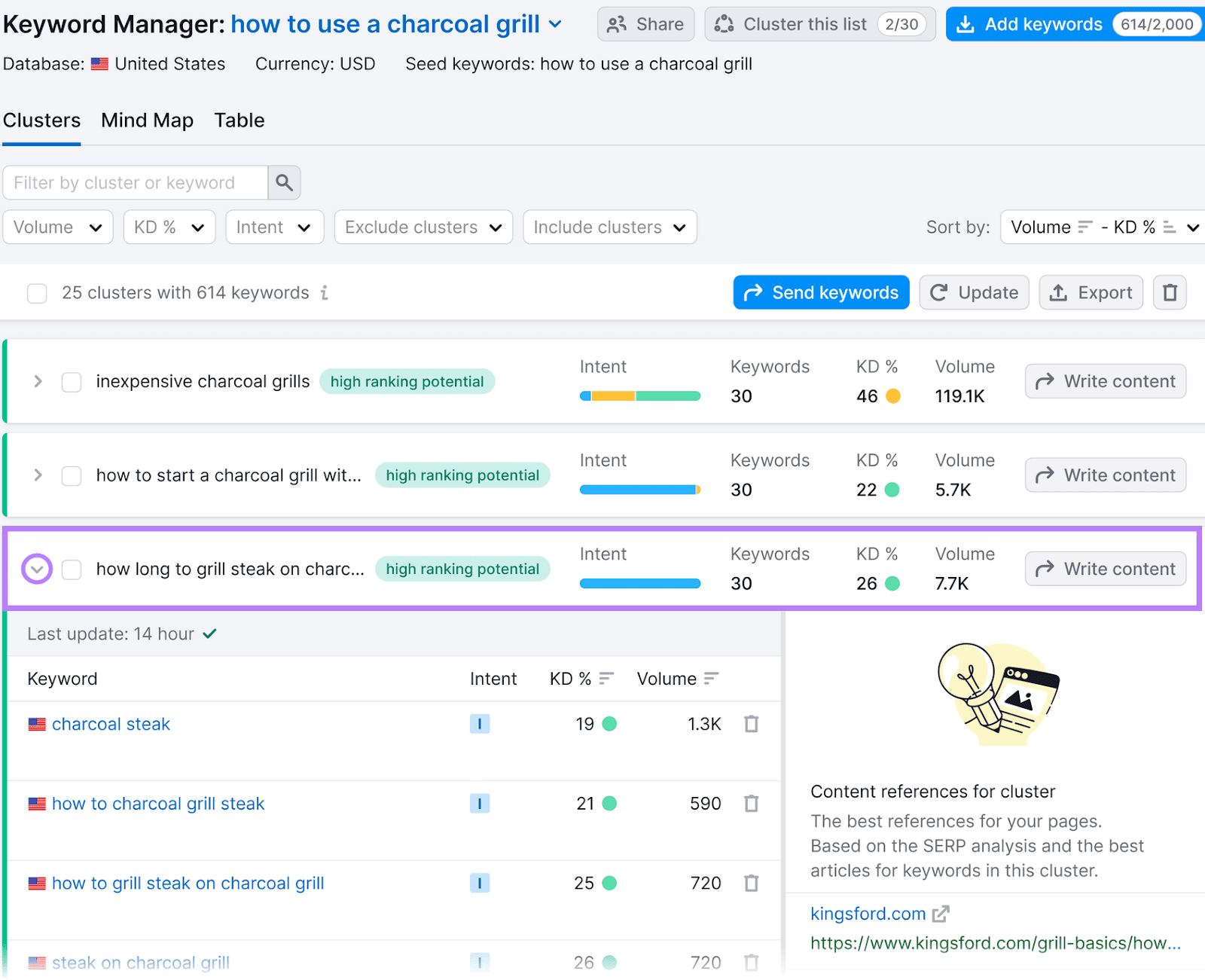Open kingsford.com via the external link icon
Viewport: 1205px width, 980px height.
(x=941, y=913)
